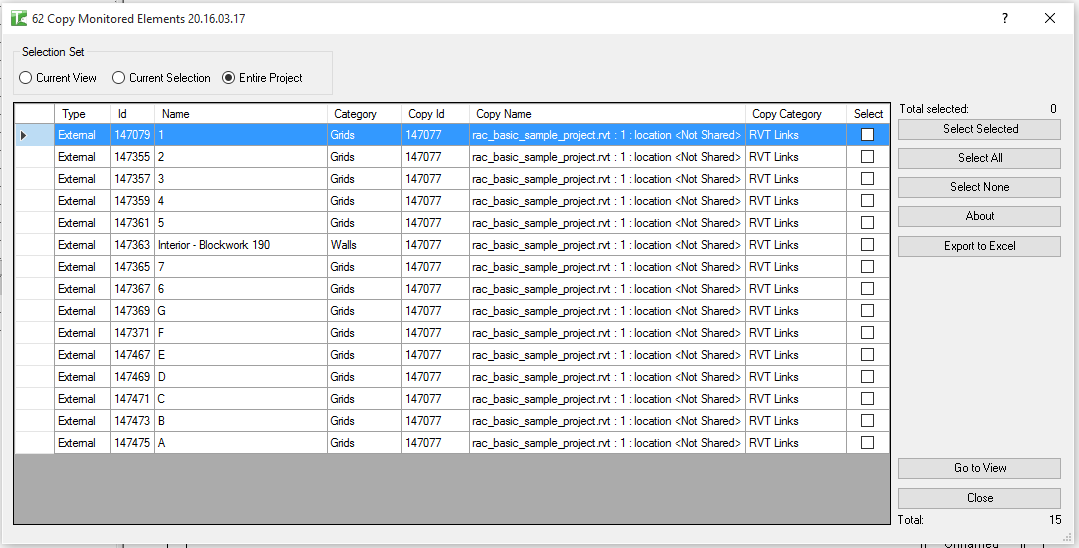
Task: Click the Close button at the bottom right
Action: (979, 498)
